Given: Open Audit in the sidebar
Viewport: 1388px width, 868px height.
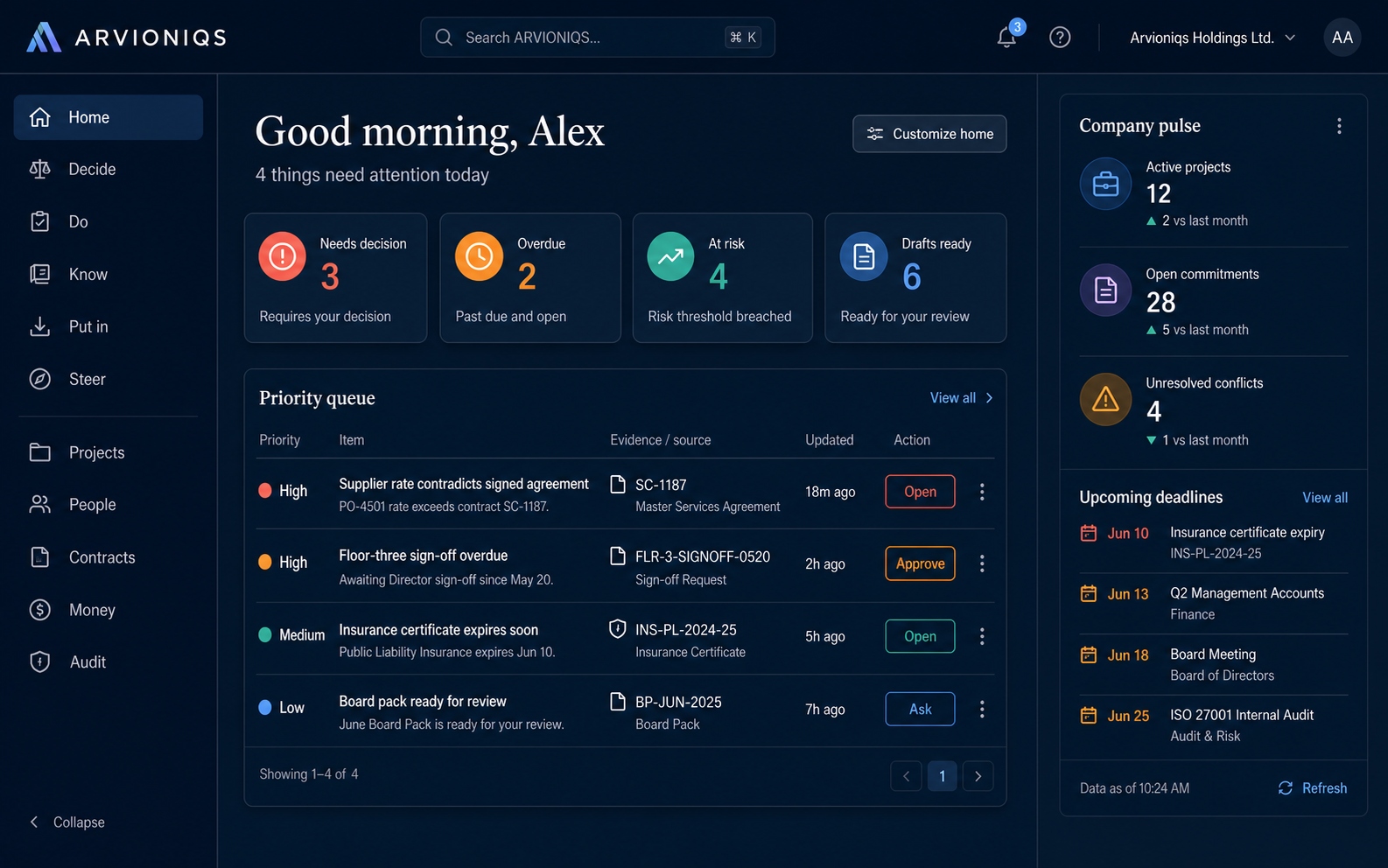Looking at the screenshot, I should click(109, 662).
